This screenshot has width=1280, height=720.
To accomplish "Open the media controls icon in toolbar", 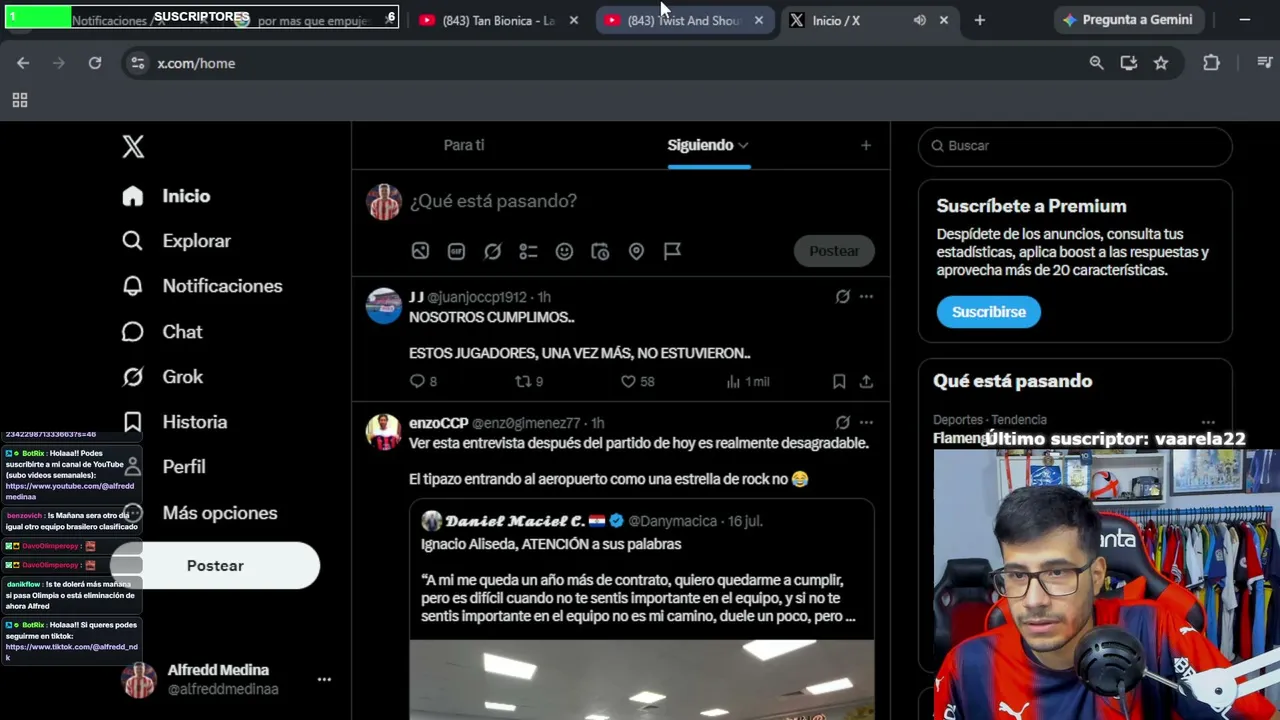I will (x=1264, y=63).
